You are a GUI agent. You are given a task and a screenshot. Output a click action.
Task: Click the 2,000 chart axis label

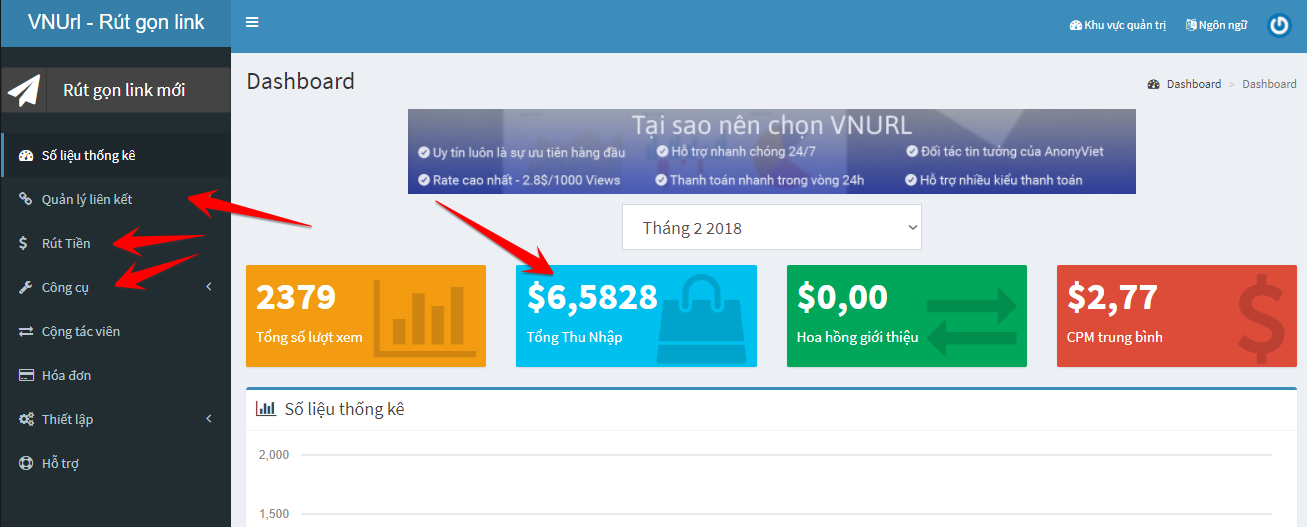pyautogui.click(x=273, y=455)
